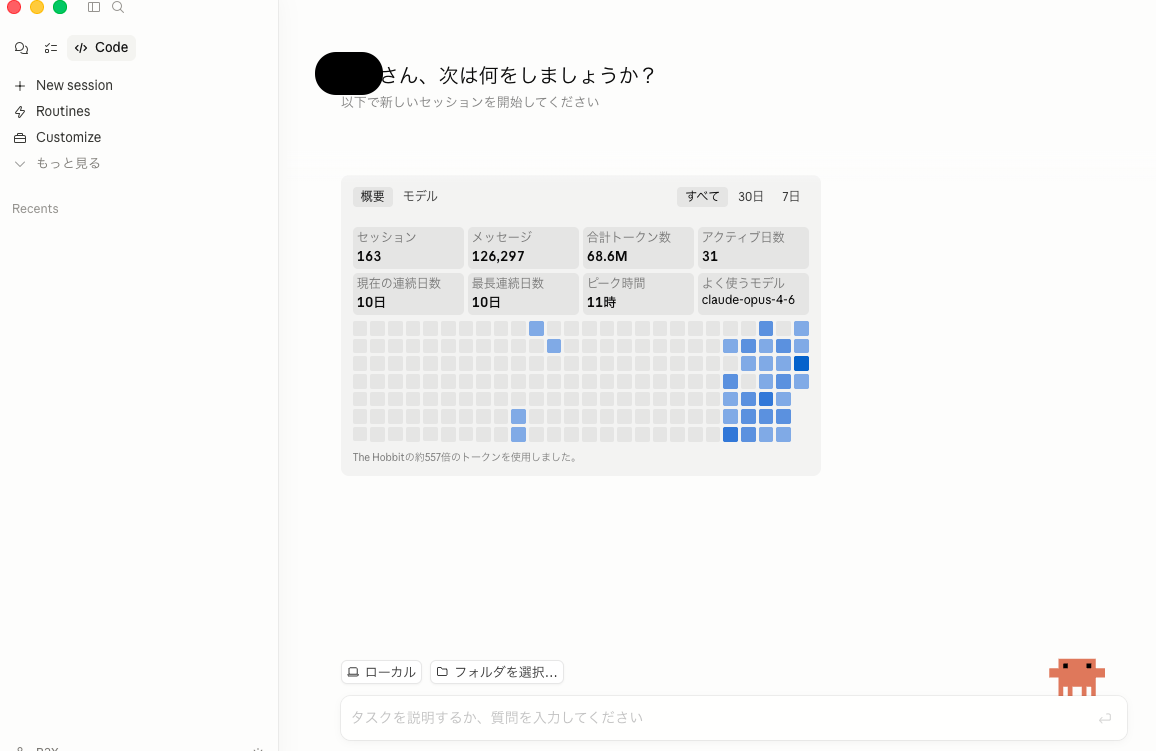
Task: Select the すべて time range filter
Action: click(x=702, y=196)
